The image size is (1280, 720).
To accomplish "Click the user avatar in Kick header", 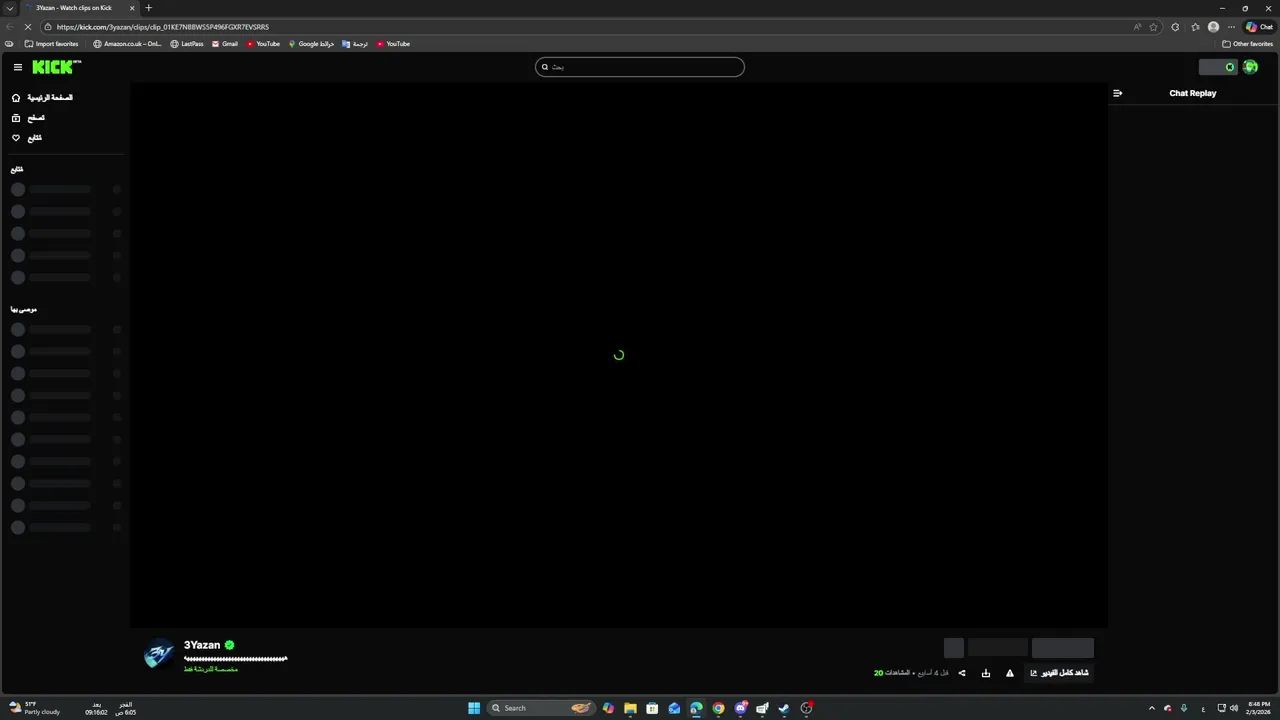I will pos(1250,67).
